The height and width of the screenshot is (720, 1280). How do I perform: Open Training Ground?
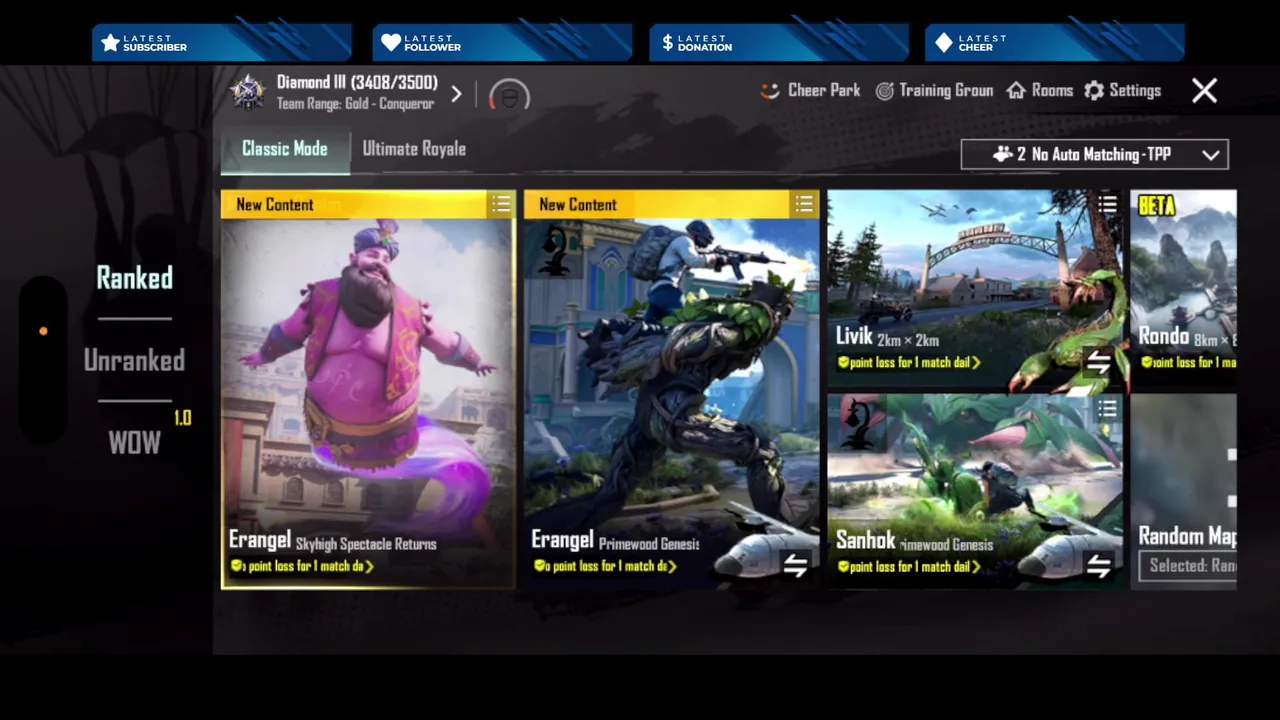point(934,90)
